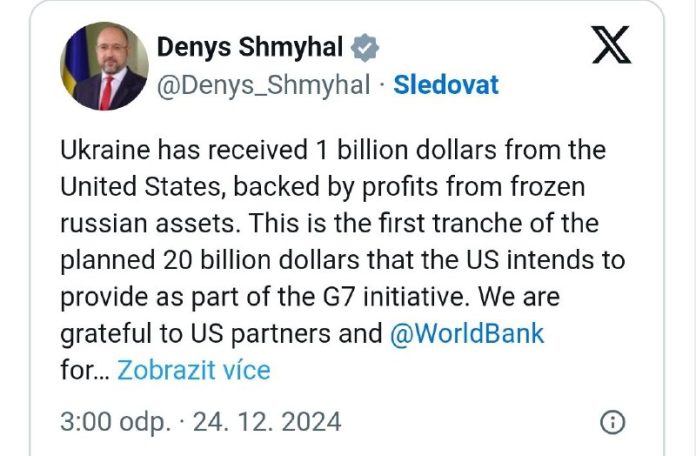The width and height of the screenshot is (696, 456).
Task: Click the blue verified badge
Action: (x=367, y=48)
